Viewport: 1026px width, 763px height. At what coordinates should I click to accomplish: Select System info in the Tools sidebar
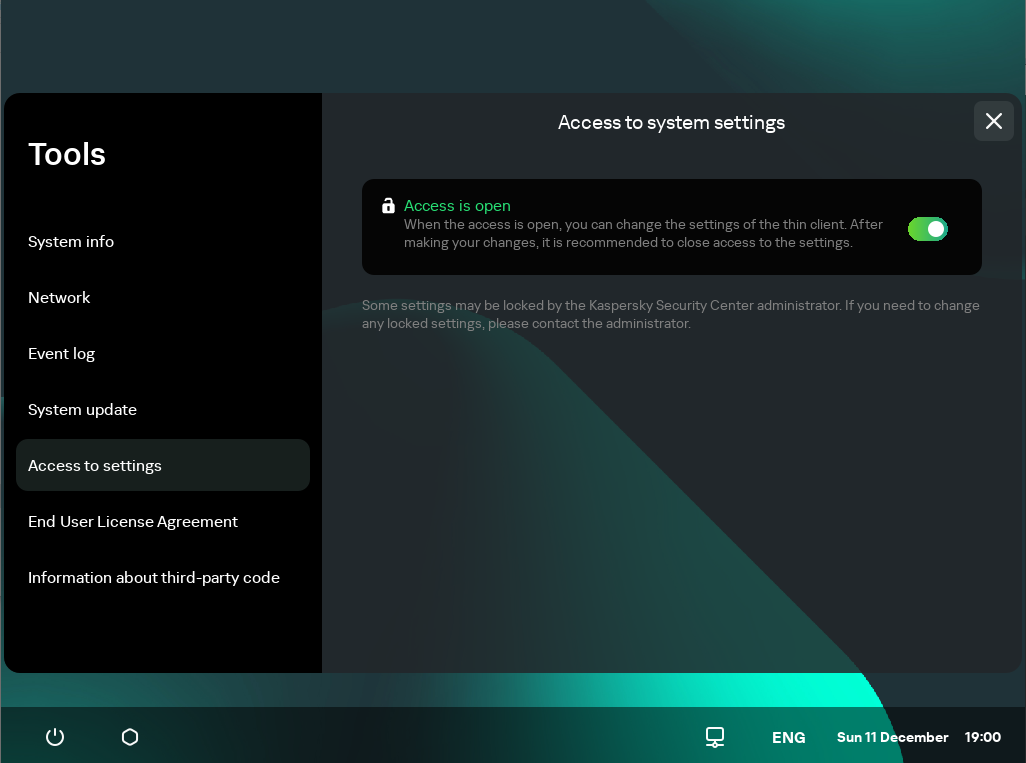pyautogui.click(x=71, y=241)
